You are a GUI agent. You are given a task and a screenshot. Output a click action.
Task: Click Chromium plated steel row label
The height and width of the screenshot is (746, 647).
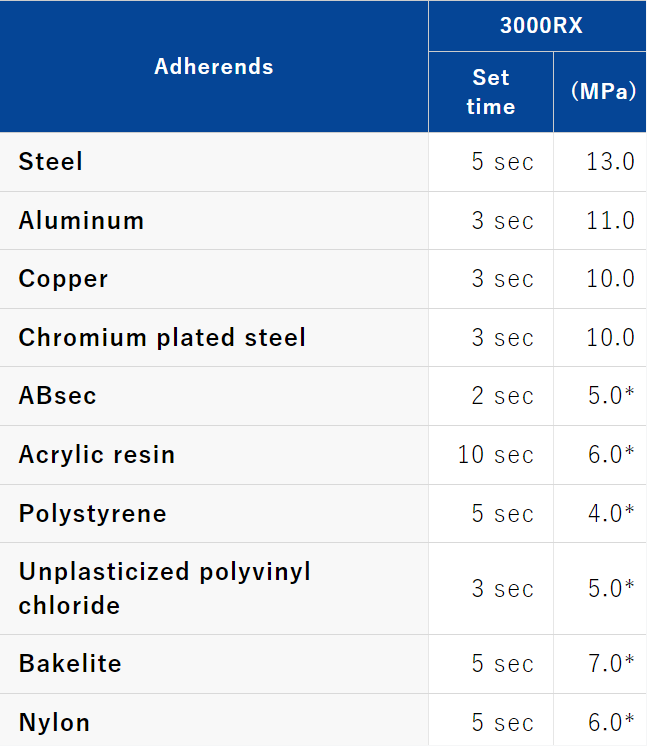162,337
